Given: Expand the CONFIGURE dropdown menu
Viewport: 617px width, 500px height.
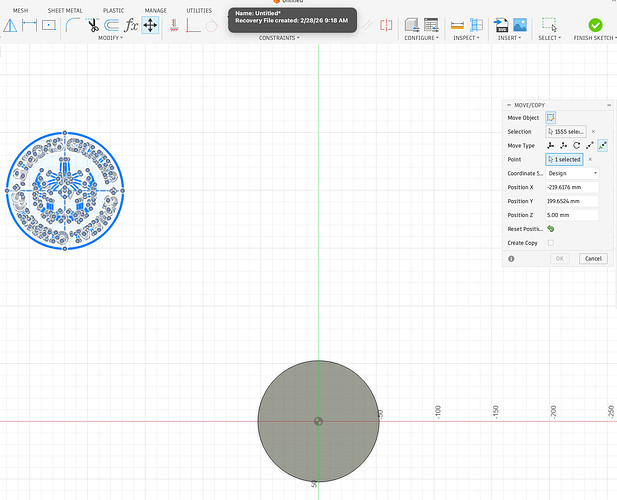Looking at the screenshot, I should pyautogui.click(x=421, y=38).
